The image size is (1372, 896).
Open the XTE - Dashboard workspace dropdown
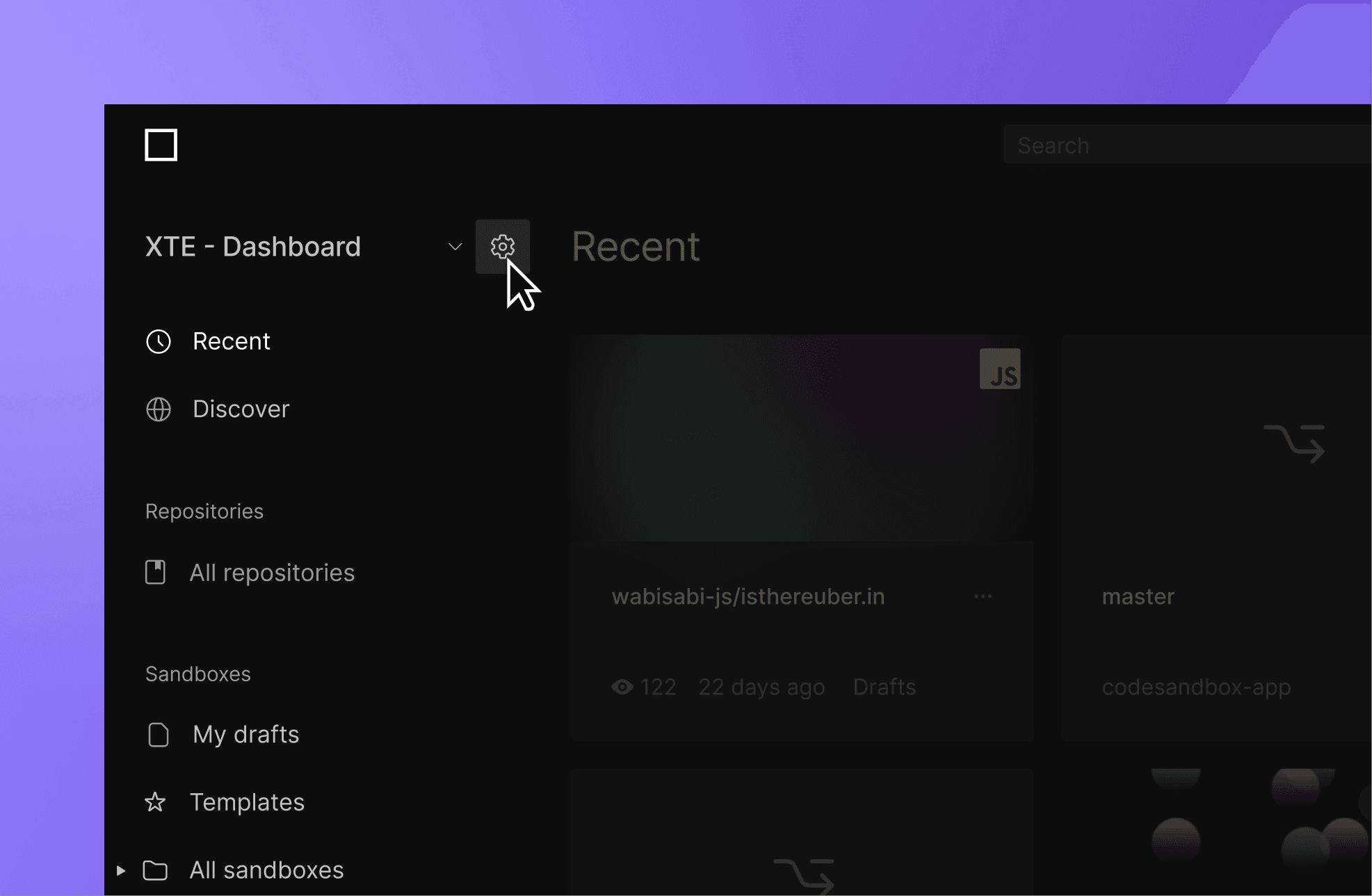[x=454, y=247]
